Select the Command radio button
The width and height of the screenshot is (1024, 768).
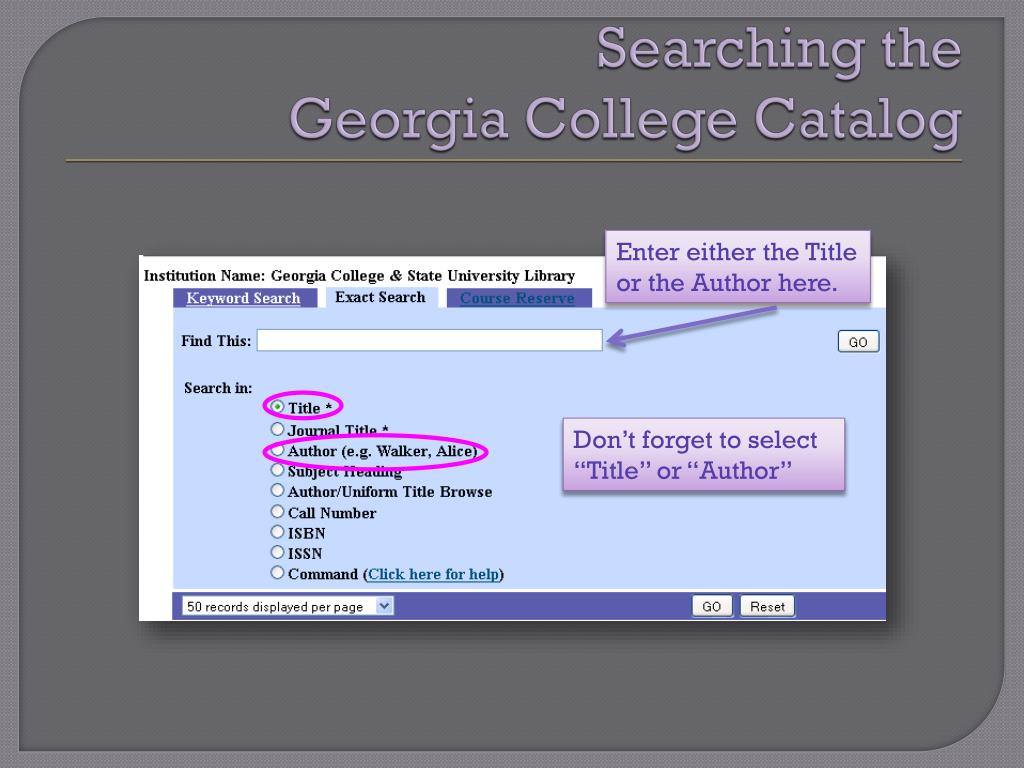(277, 573)
